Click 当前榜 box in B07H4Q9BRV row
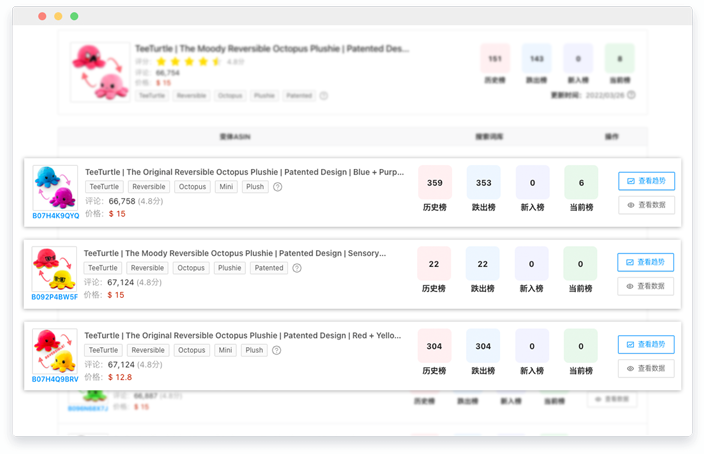Screen dimensions: 704x454 (581, 346)
